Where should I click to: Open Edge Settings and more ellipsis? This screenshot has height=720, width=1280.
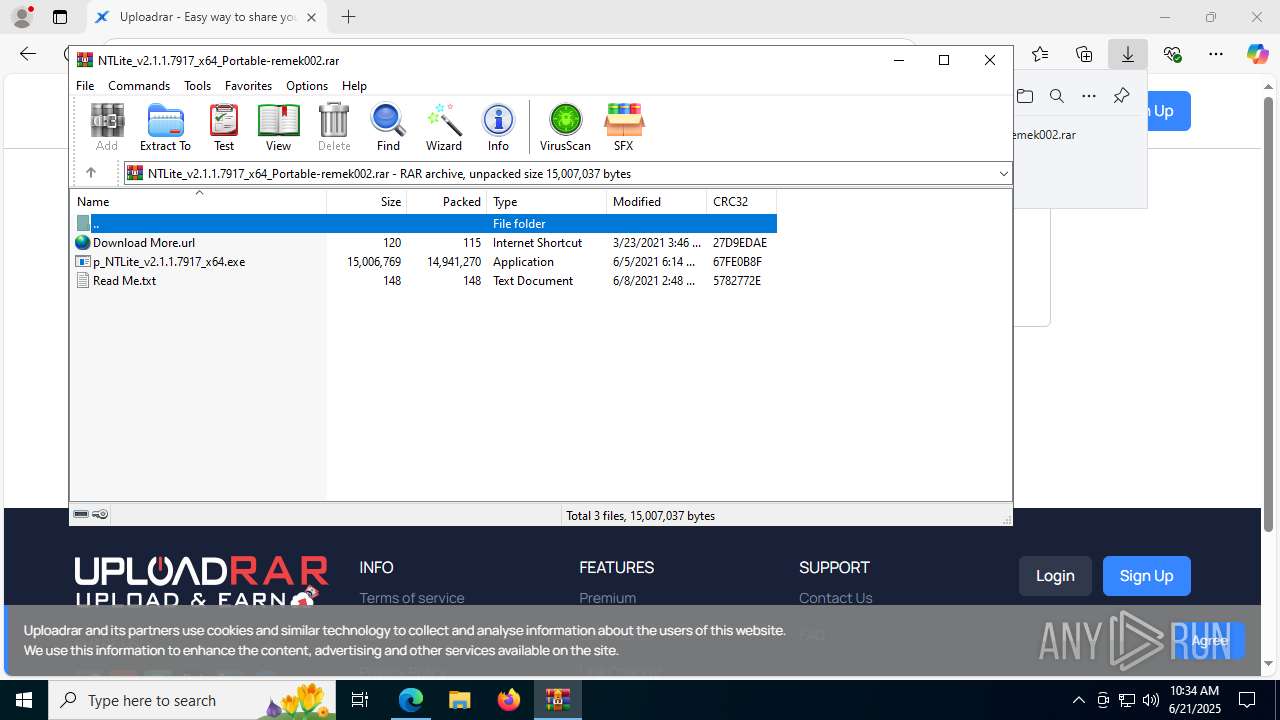coord(1215,54)
